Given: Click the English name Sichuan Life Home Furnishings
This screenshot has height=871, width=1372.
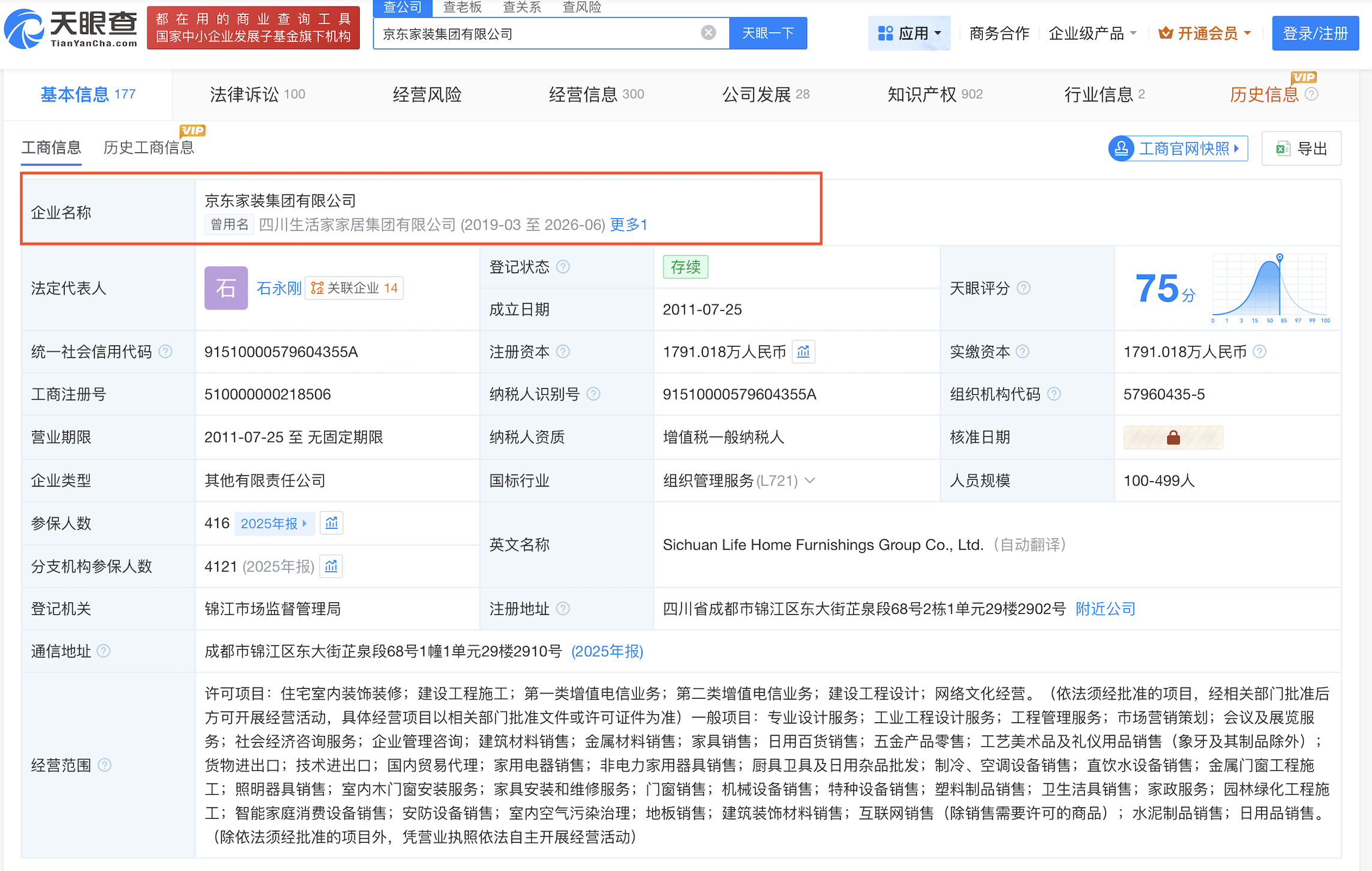Looking at the screenshot, I should point(823,545).
